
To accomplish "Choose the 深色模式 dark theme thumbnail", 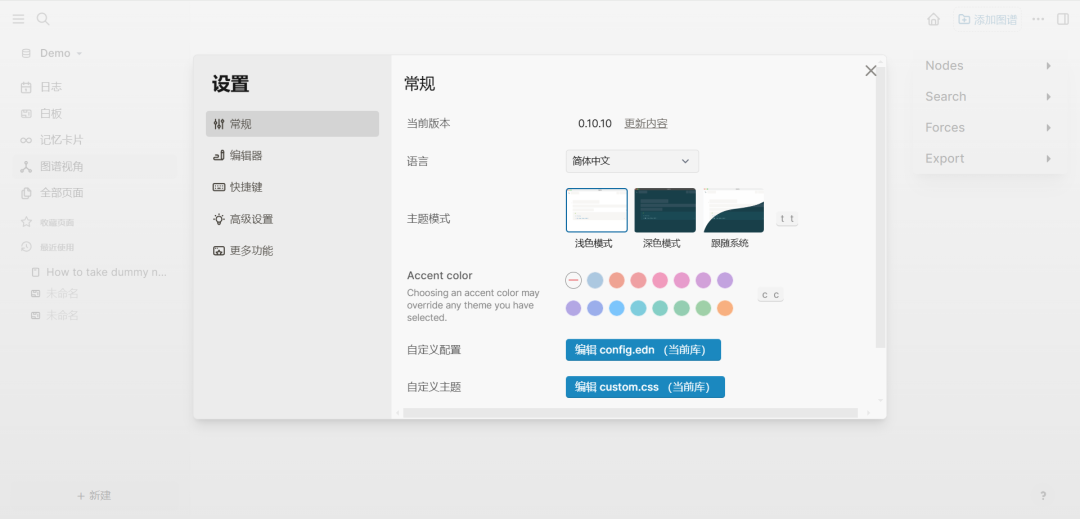I will [x=665, y=211].
